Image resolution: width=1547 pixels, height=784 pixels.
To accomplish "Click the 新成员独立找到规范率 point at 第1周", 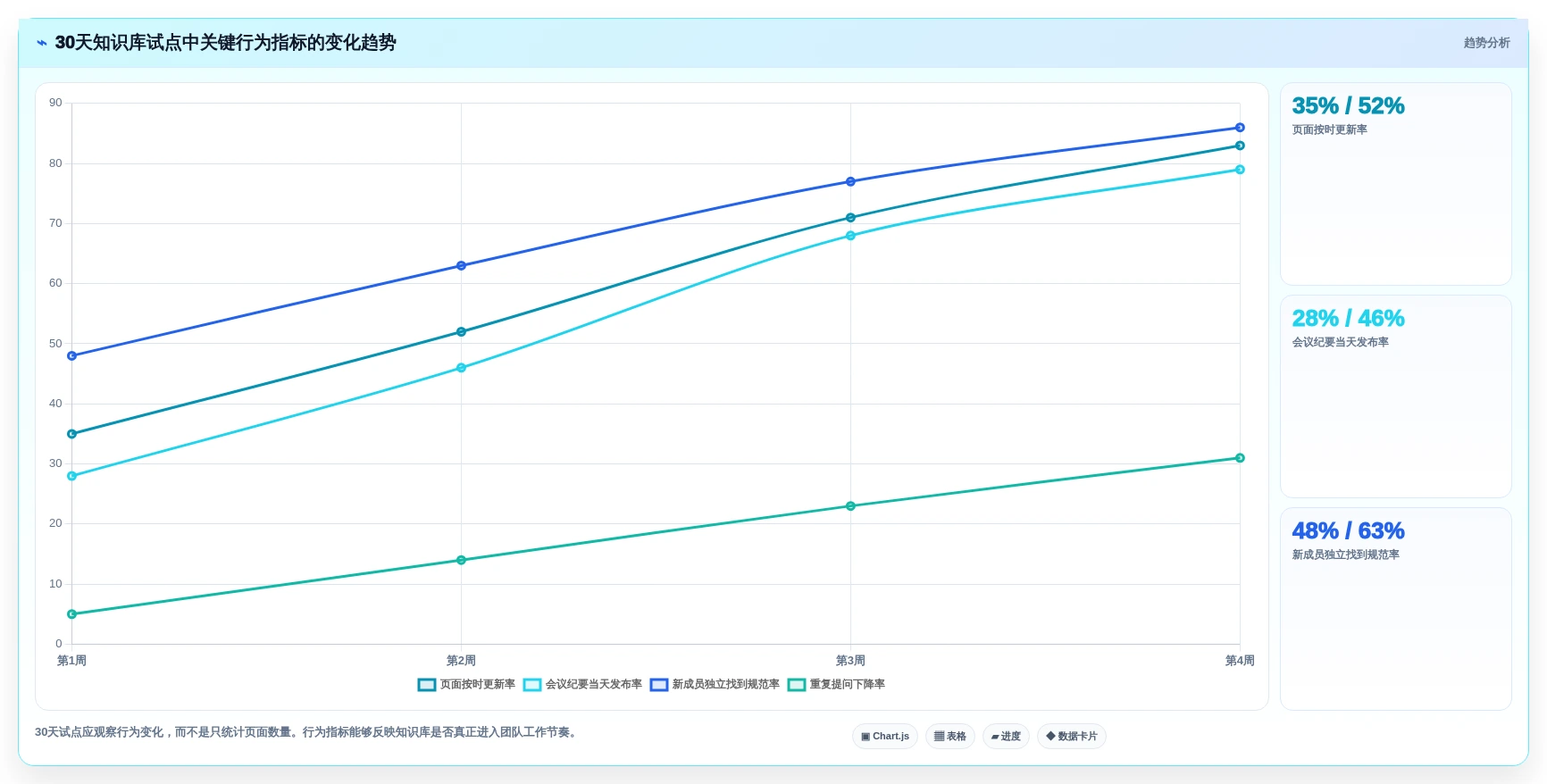I will [x=72, y=356].
